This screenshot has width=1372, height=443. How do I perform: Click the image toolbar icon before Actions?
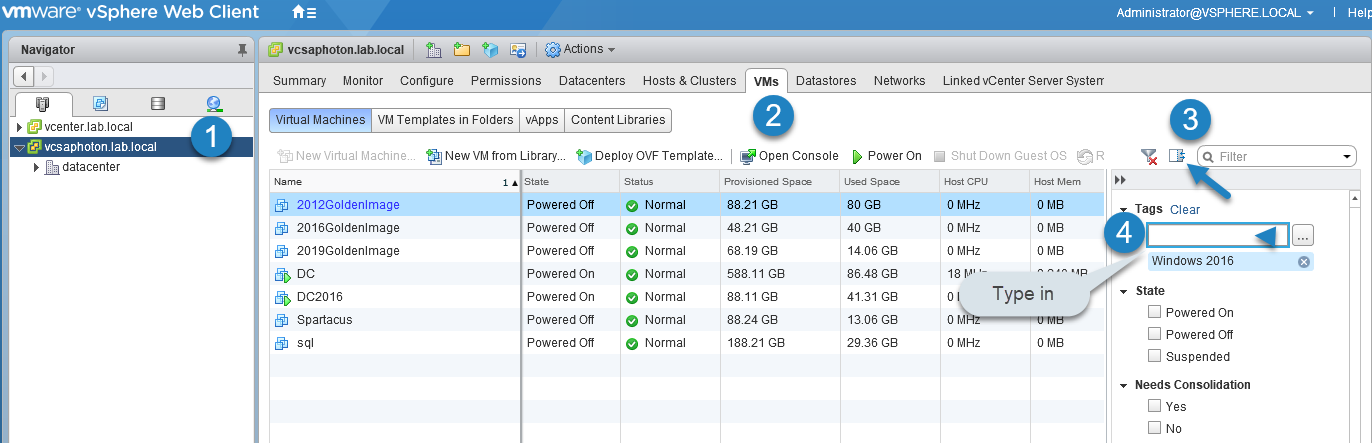coord(518,49)
